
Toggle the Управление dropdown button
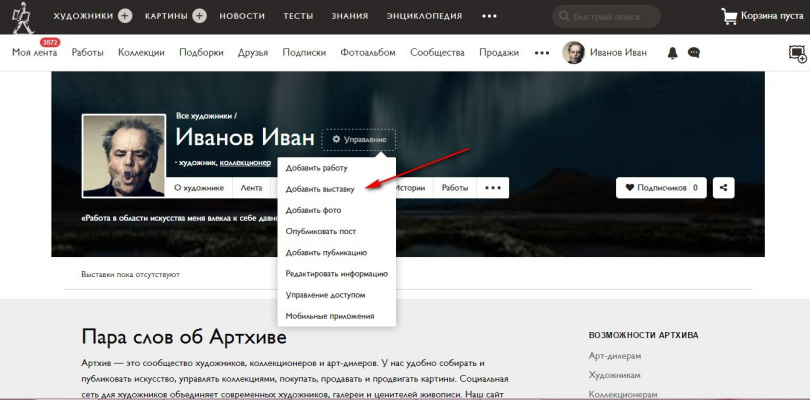pos(358,140)
